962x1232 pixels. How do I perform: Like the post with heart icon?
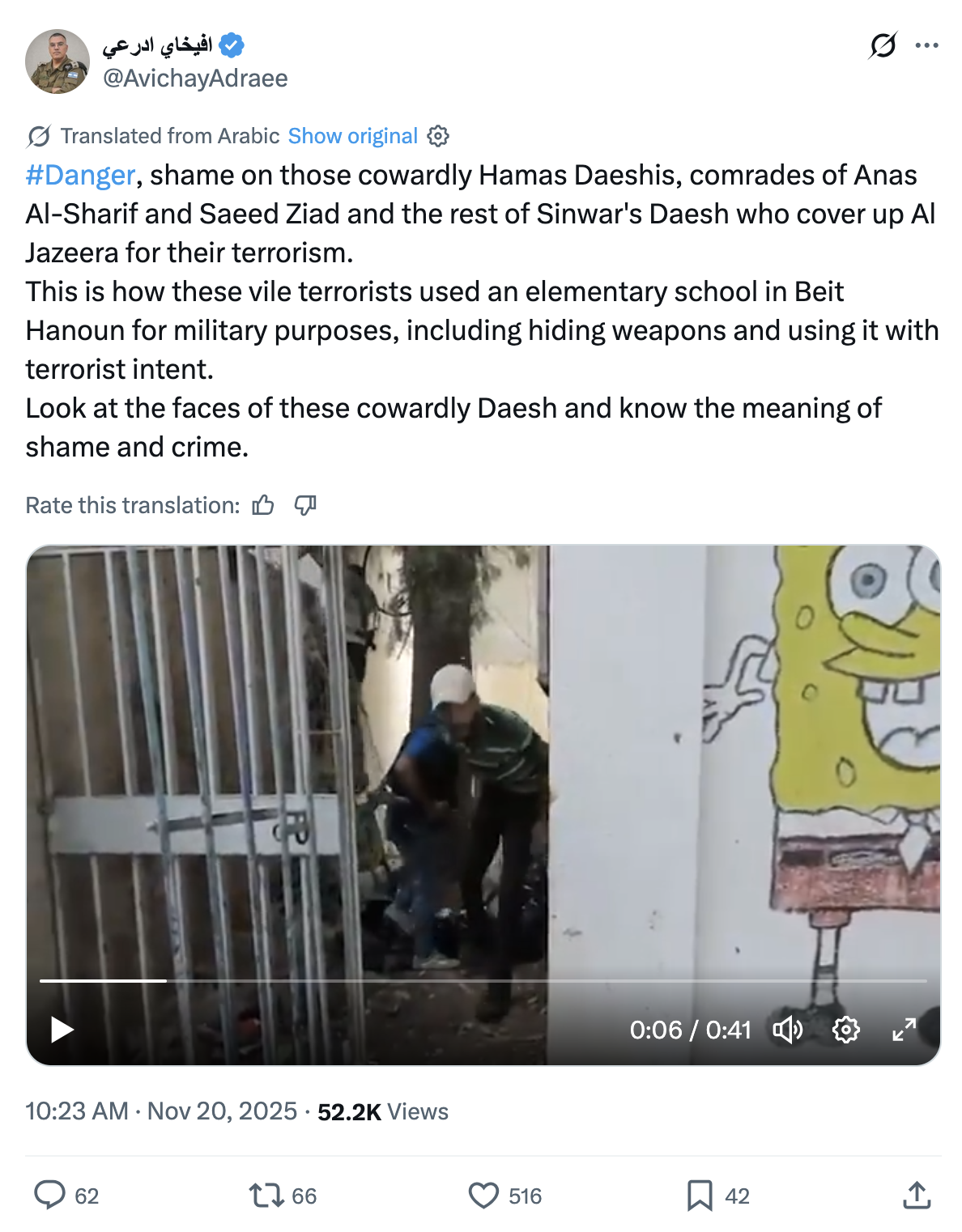(x=483, y=1196)
